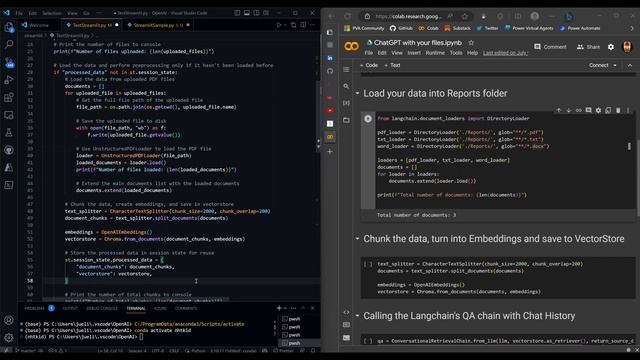The image size is (640, 360).
Task: Collapse the Colab header with the chevron
Action: coord(630,65)
